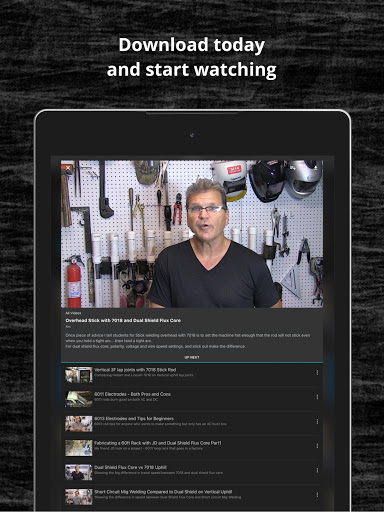This screenshot has width=384, height=512.
Task: Open more options for '6011 Electrodes' video
Action: pos(317,397)
